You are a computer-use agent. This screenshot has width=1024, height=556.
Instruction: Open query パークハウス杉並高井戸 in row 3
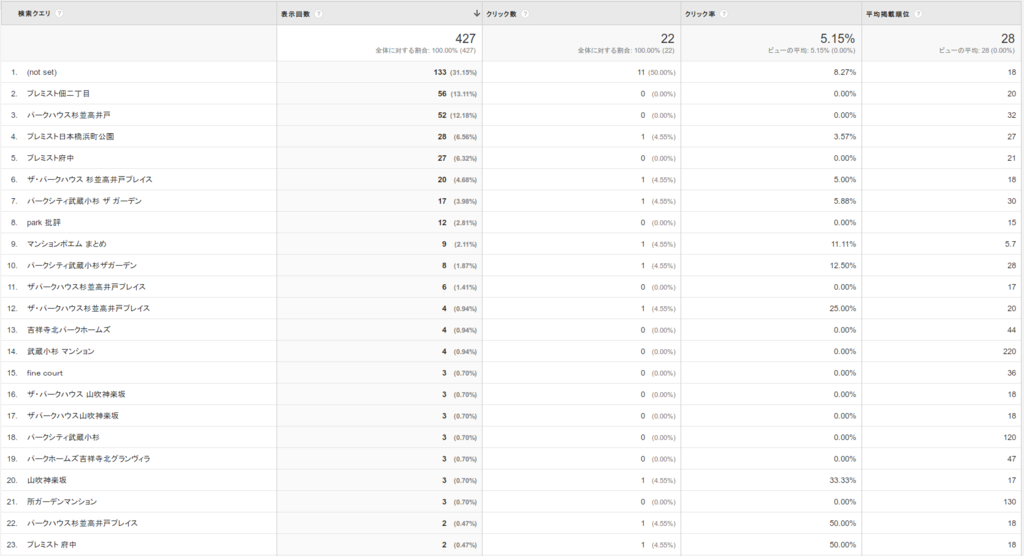69,115
